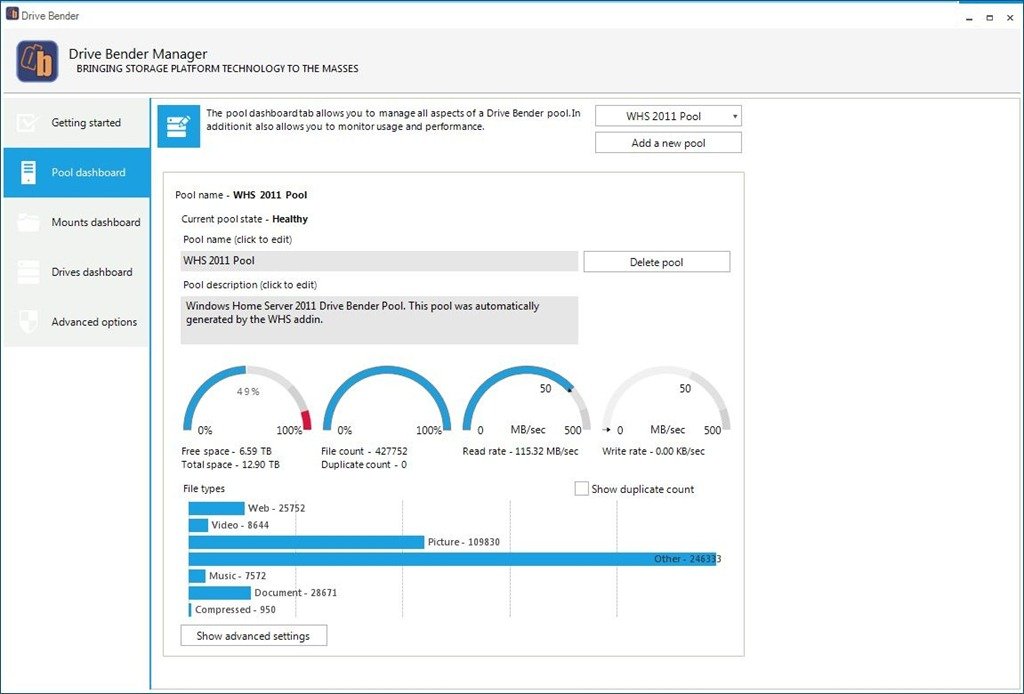This screenshot has height=694, width=1024.
Task: Maximize the Drive Bender window
Action: pyautogui.click(x=989, y=18)
